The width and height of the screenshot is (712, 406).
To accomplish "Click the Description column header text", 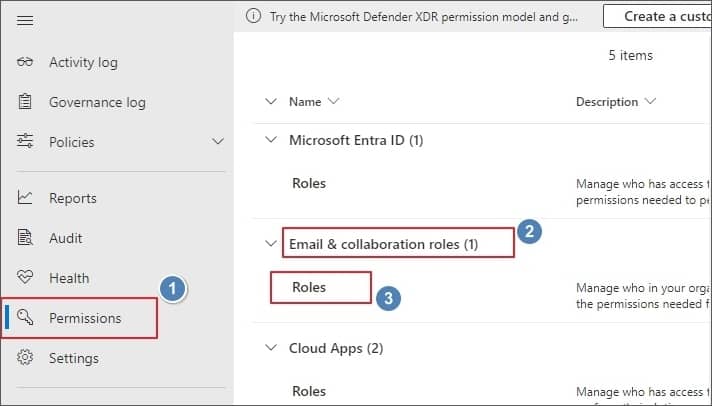I will (607, 102).
